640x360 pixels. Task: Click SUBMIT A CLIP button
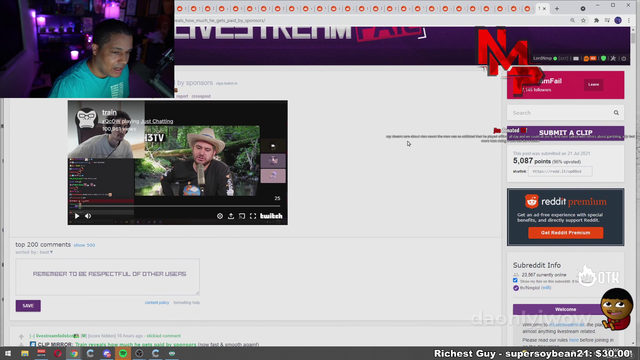point(565,133)
